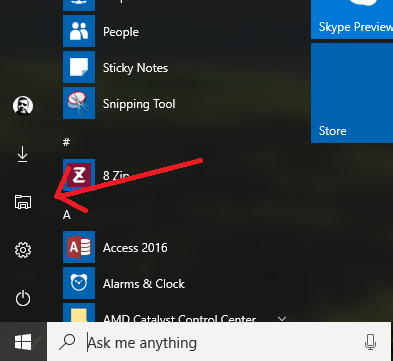Click in the Ask me anything search box

(x=219, y=342)
